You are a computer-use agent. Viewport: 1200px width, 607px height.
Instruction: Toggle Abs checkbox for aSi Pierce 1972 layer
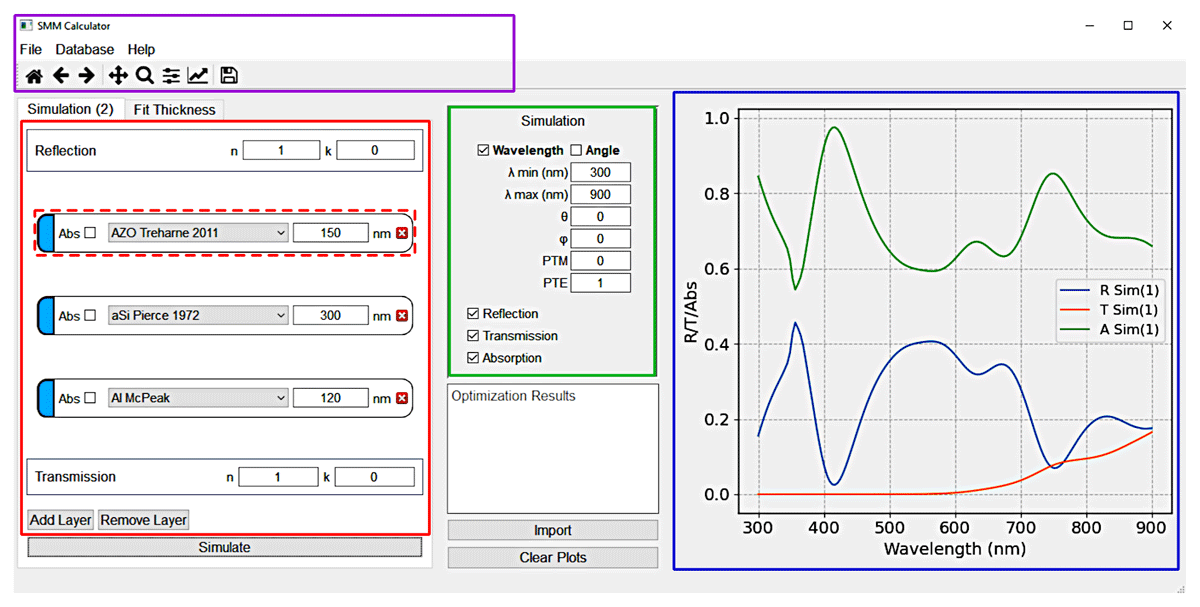90,316
